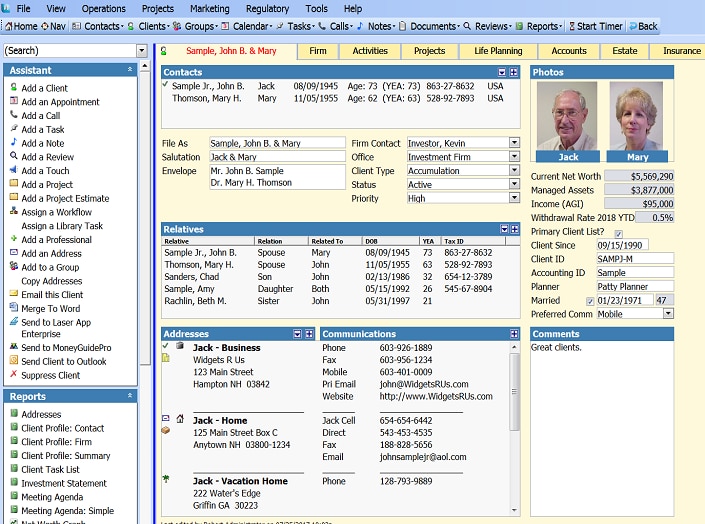Click the Groups toolbar icon

(177, 27)
